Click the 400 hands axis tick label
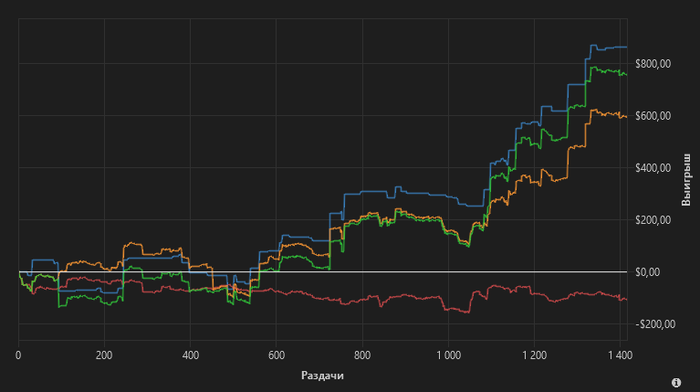 pos(190,355)
